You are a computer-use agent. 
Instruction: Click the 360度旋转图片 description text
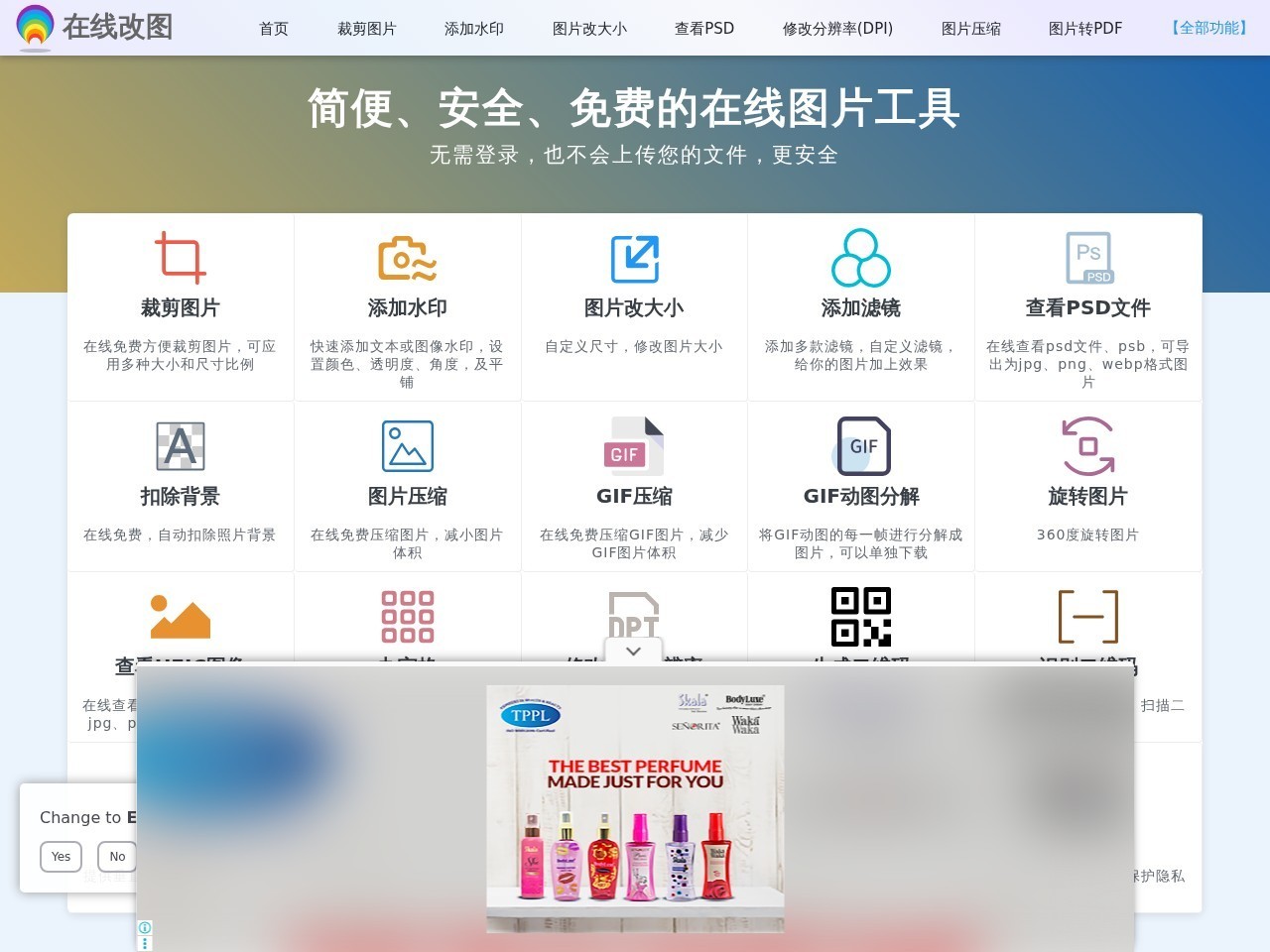[1088, 535]
